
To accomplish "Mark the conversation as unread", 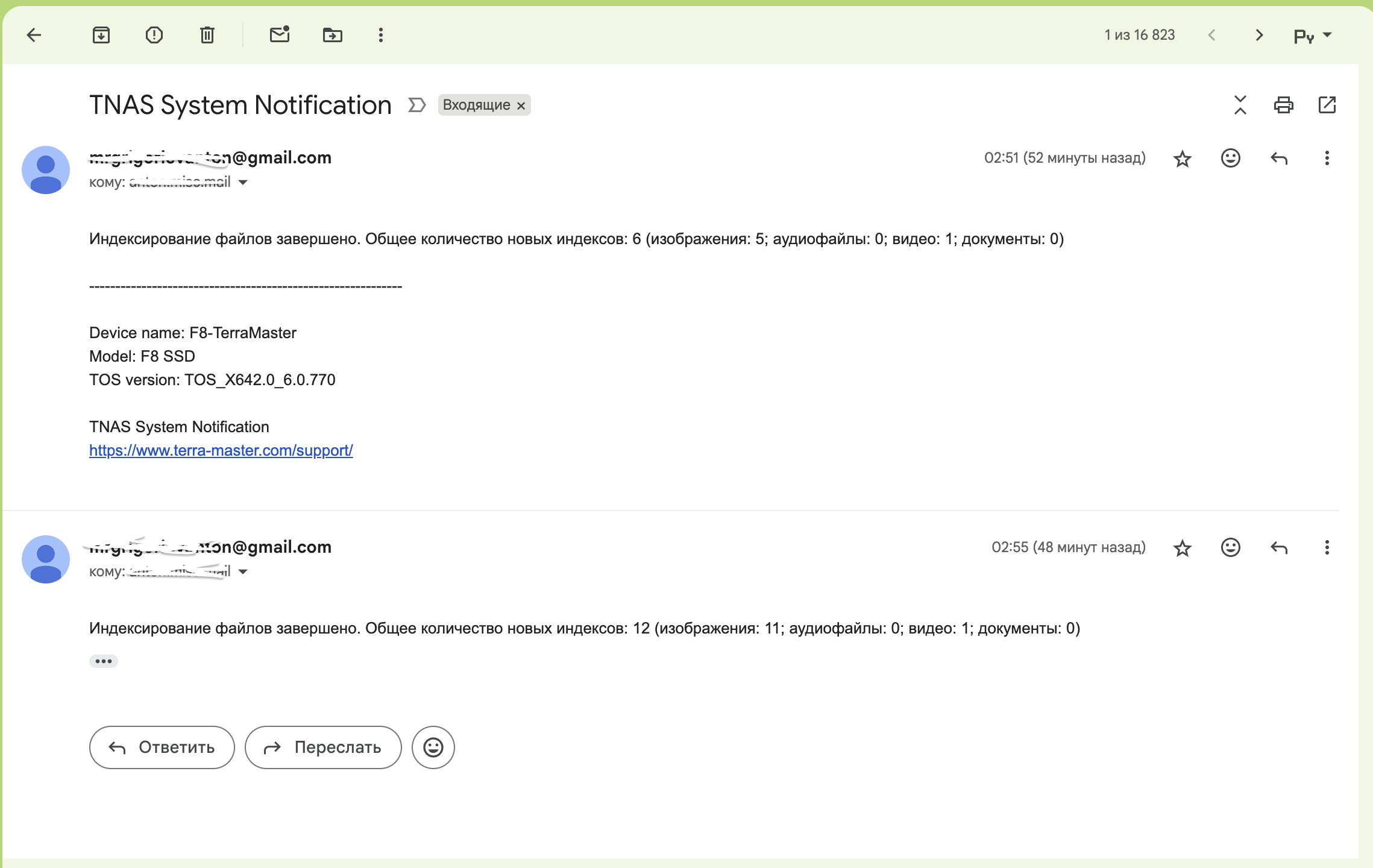I will [x=280, y=35].
